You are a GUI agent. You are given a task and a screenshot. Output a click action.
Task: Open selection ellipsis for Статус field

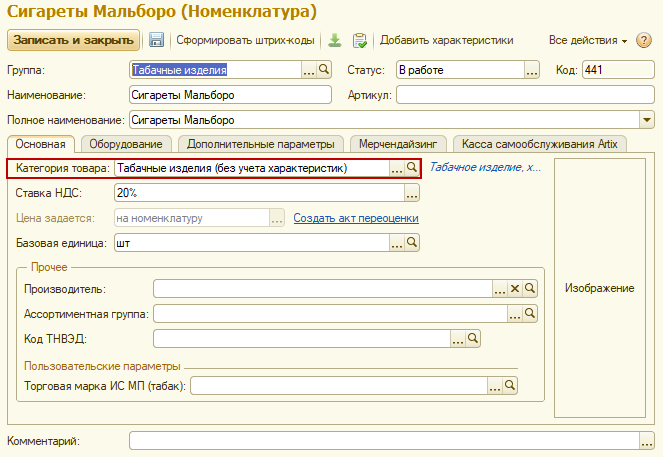click(531, 69)
